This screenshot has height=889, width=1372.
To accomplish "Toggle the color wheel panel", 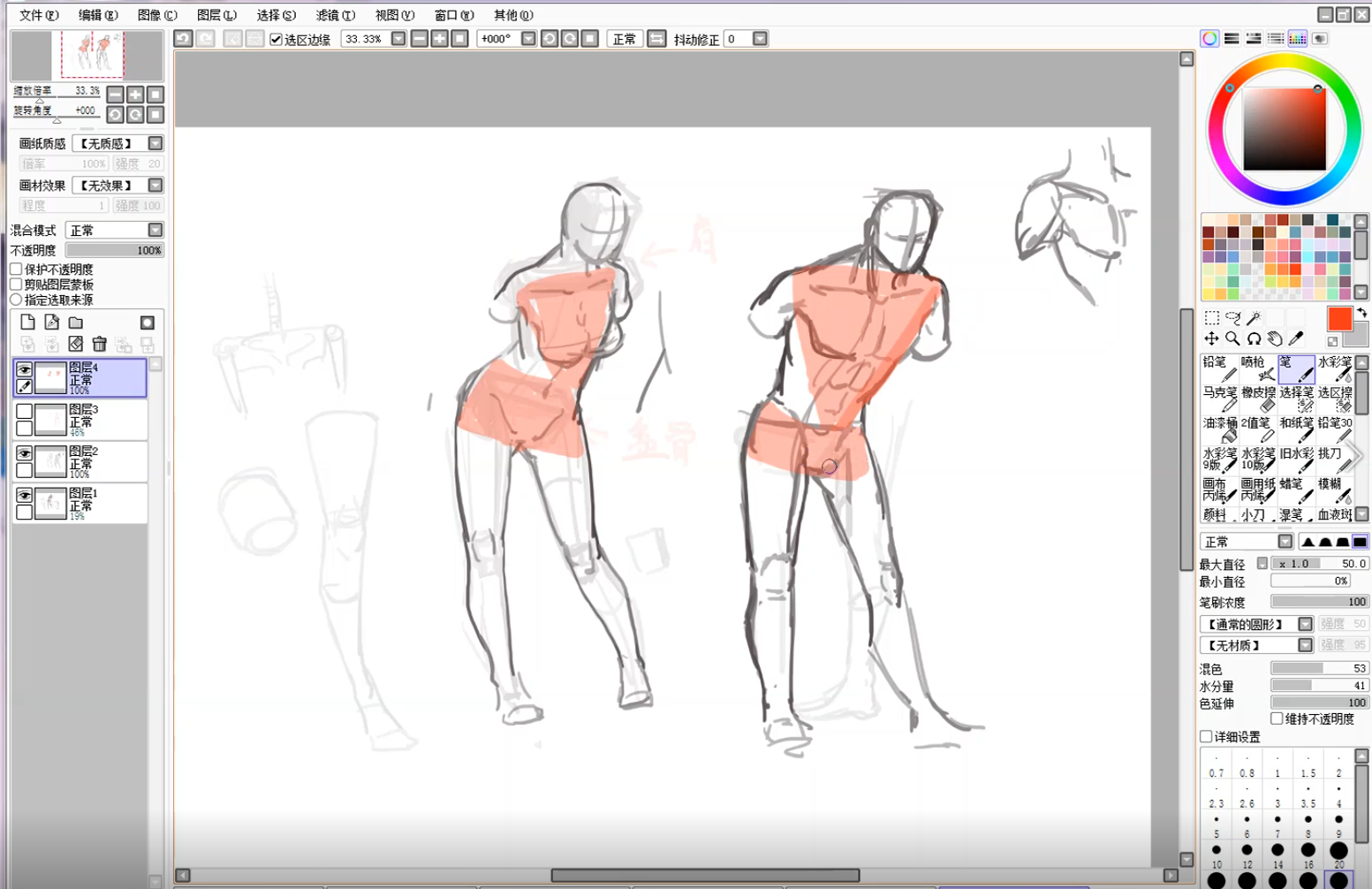I will [x=1209, y=39].
